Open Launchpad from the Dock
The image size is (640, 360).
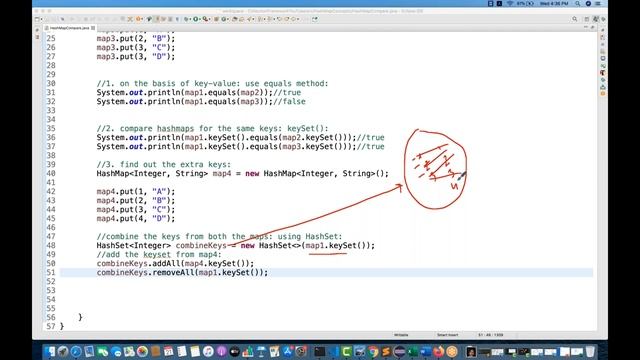[x=63, y=351]
